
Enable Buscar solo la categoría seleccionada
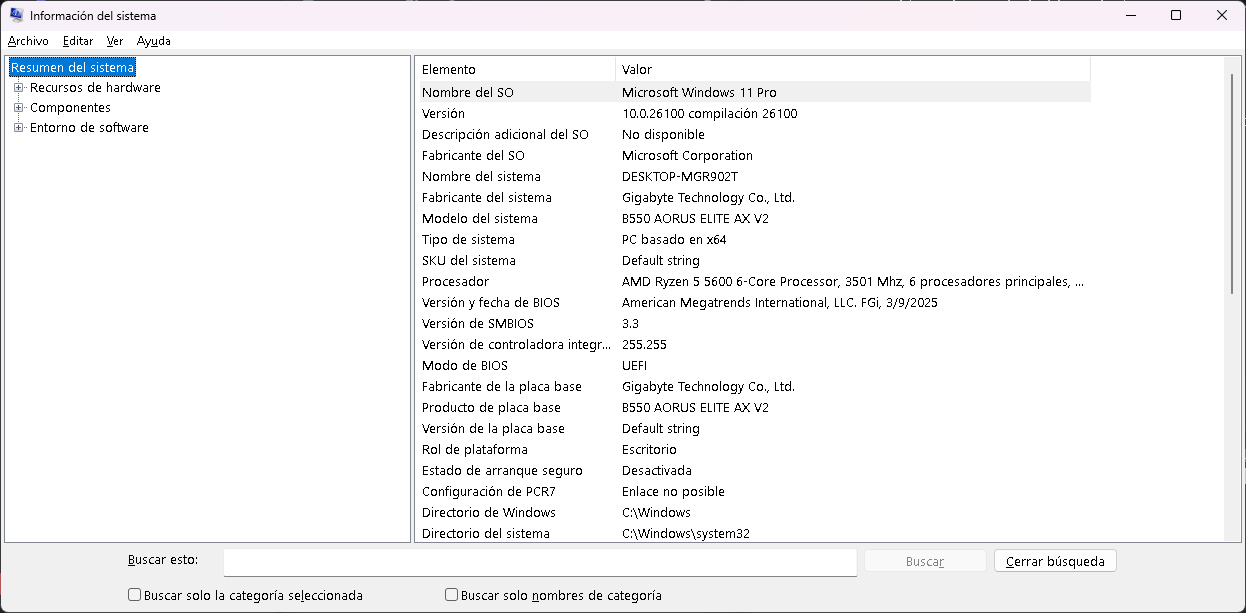(x=135, y=595)
